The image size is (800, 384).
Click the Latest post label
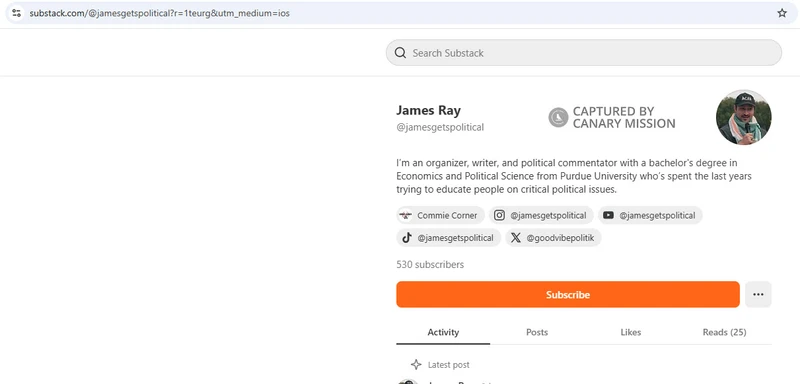point(448,365)
